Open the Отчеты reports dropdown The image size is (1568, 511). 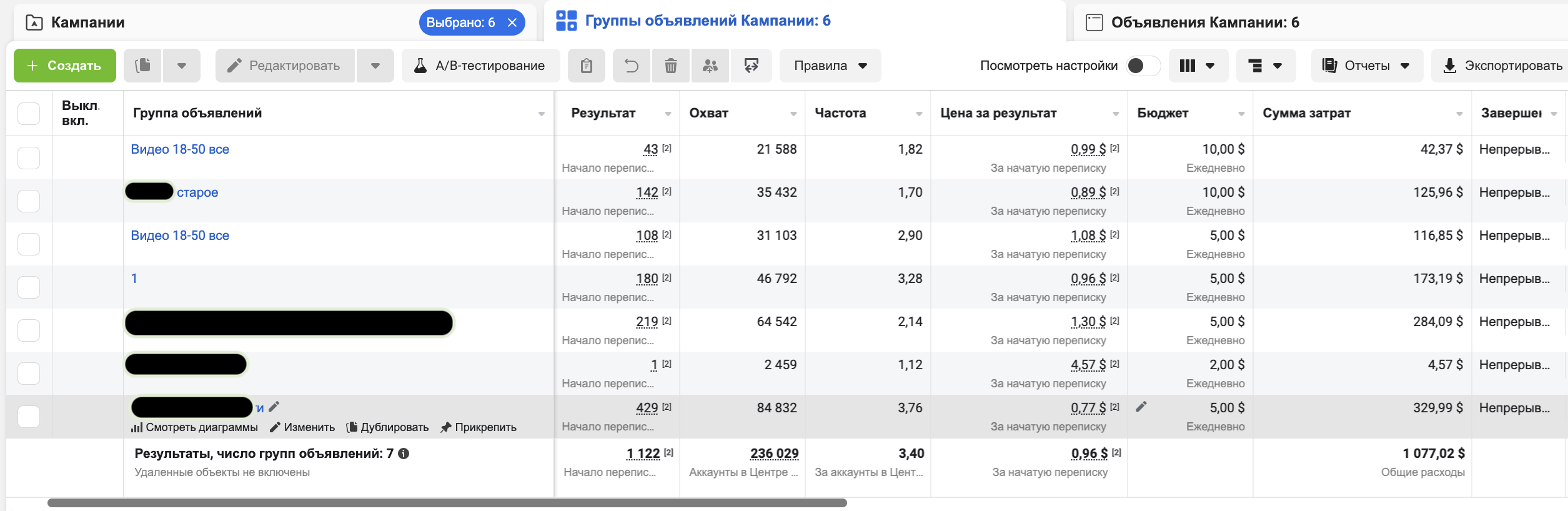tap(1367, 66)
